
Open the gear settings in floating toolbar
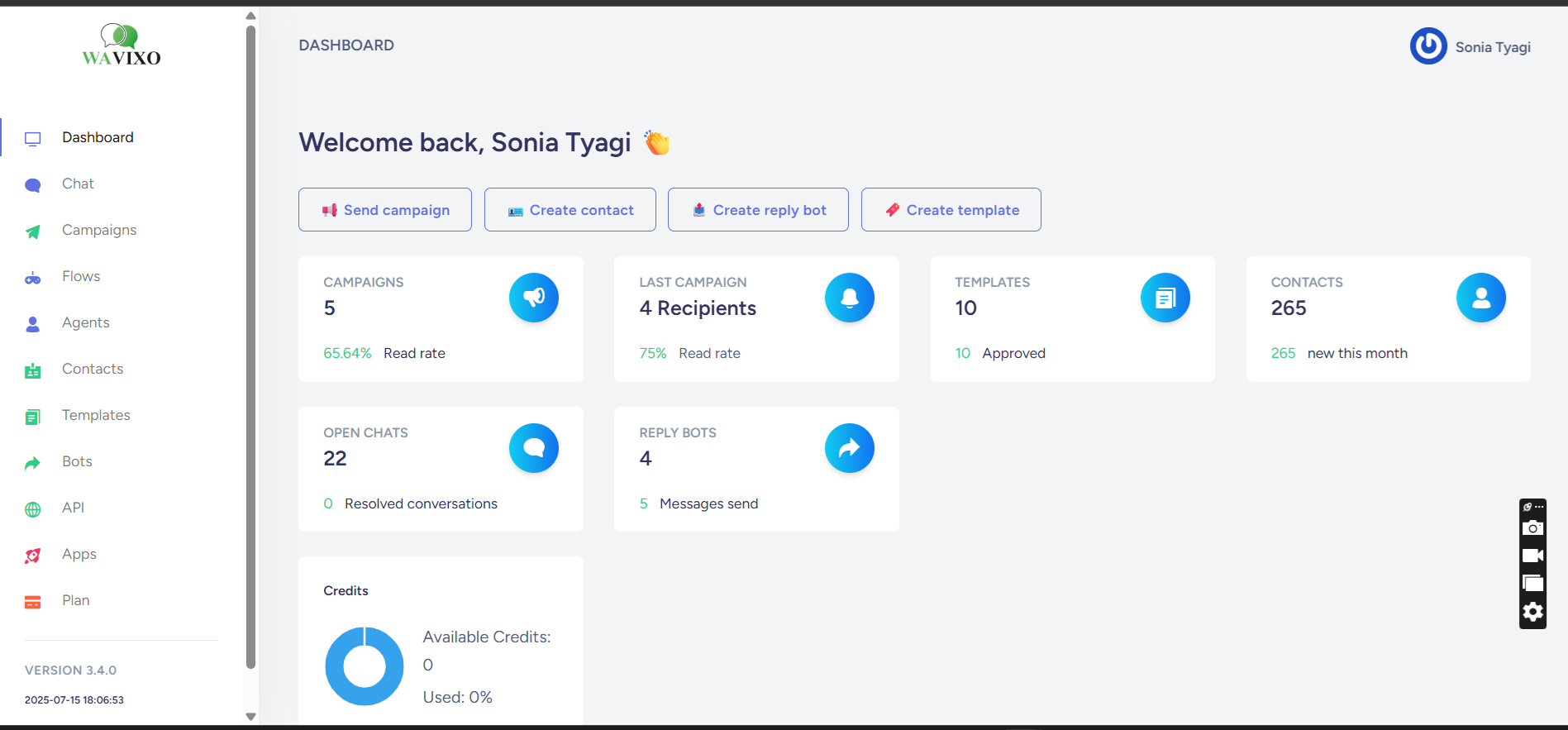coord(1532,612)
